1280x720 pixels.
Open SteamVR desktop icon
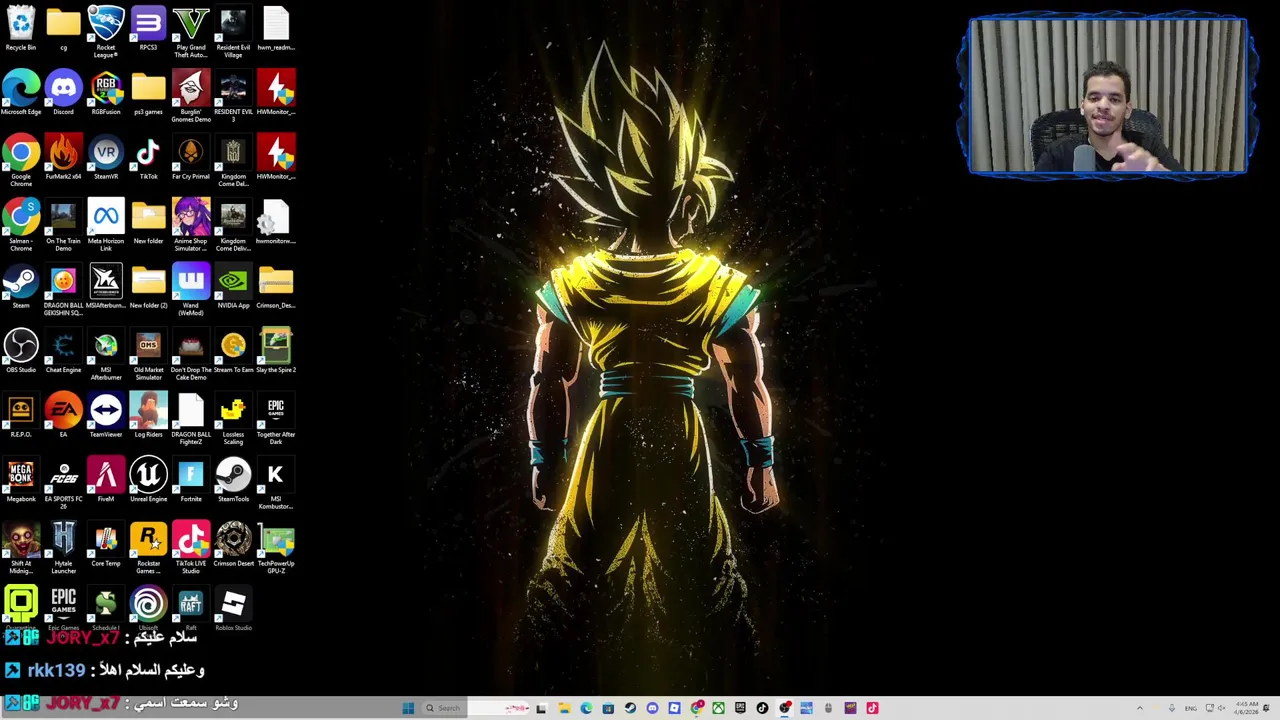point(106,158)
